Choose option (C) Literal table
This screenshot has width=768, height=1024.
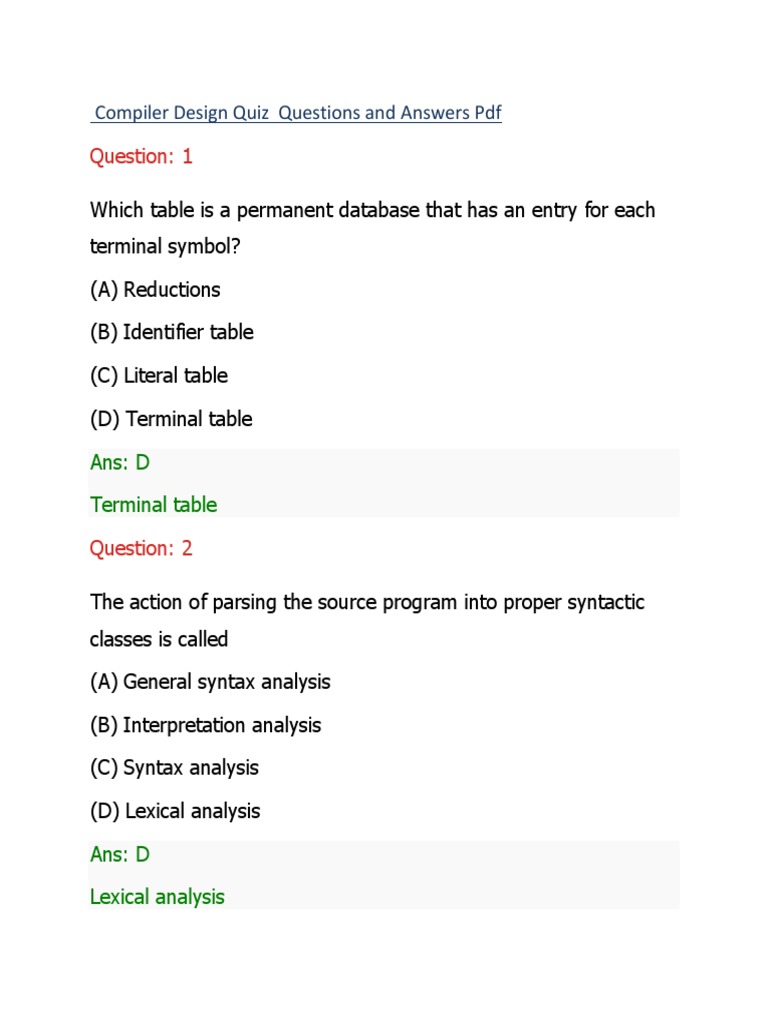159,376
